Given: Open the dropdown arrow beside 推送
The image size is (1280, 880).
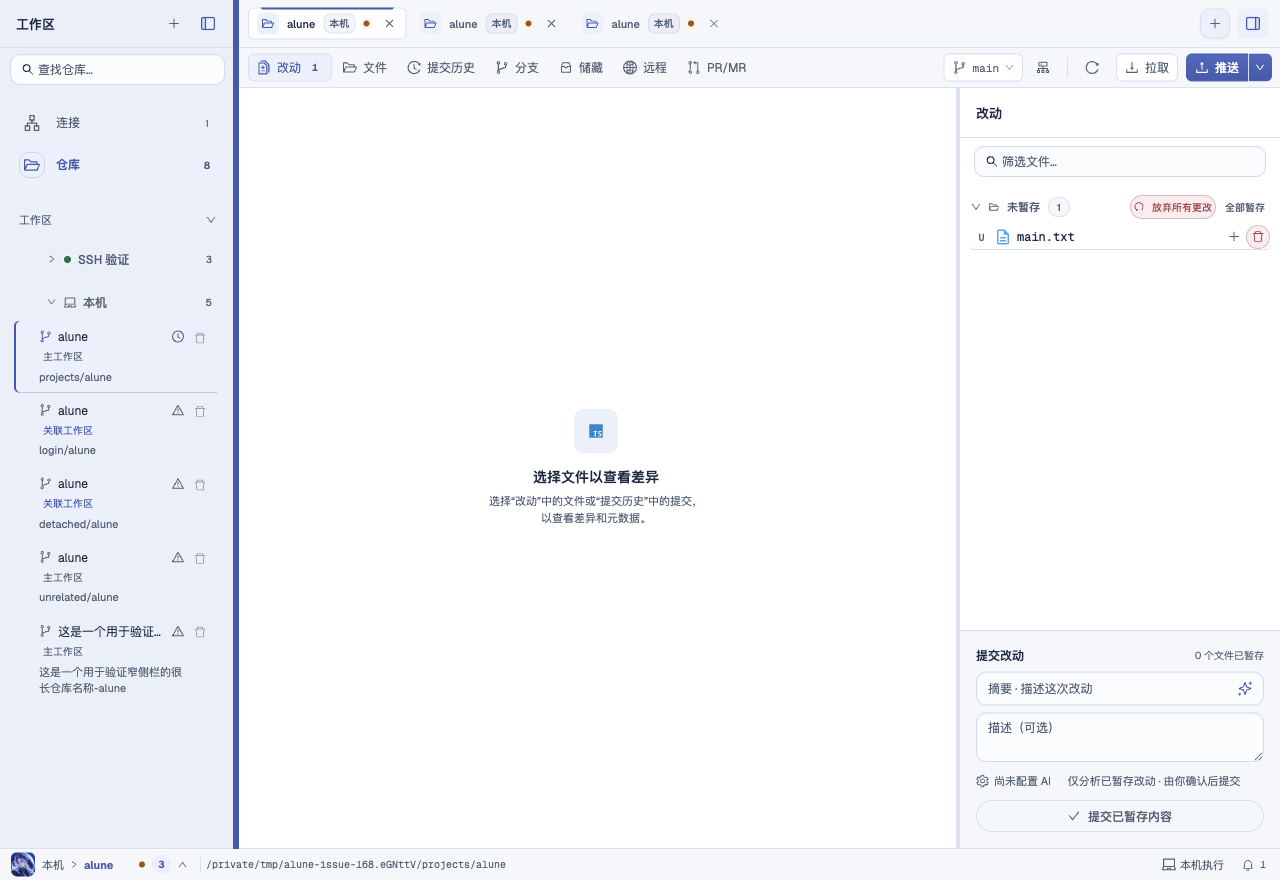Looking at the screenshot, I should point(1260,68).
